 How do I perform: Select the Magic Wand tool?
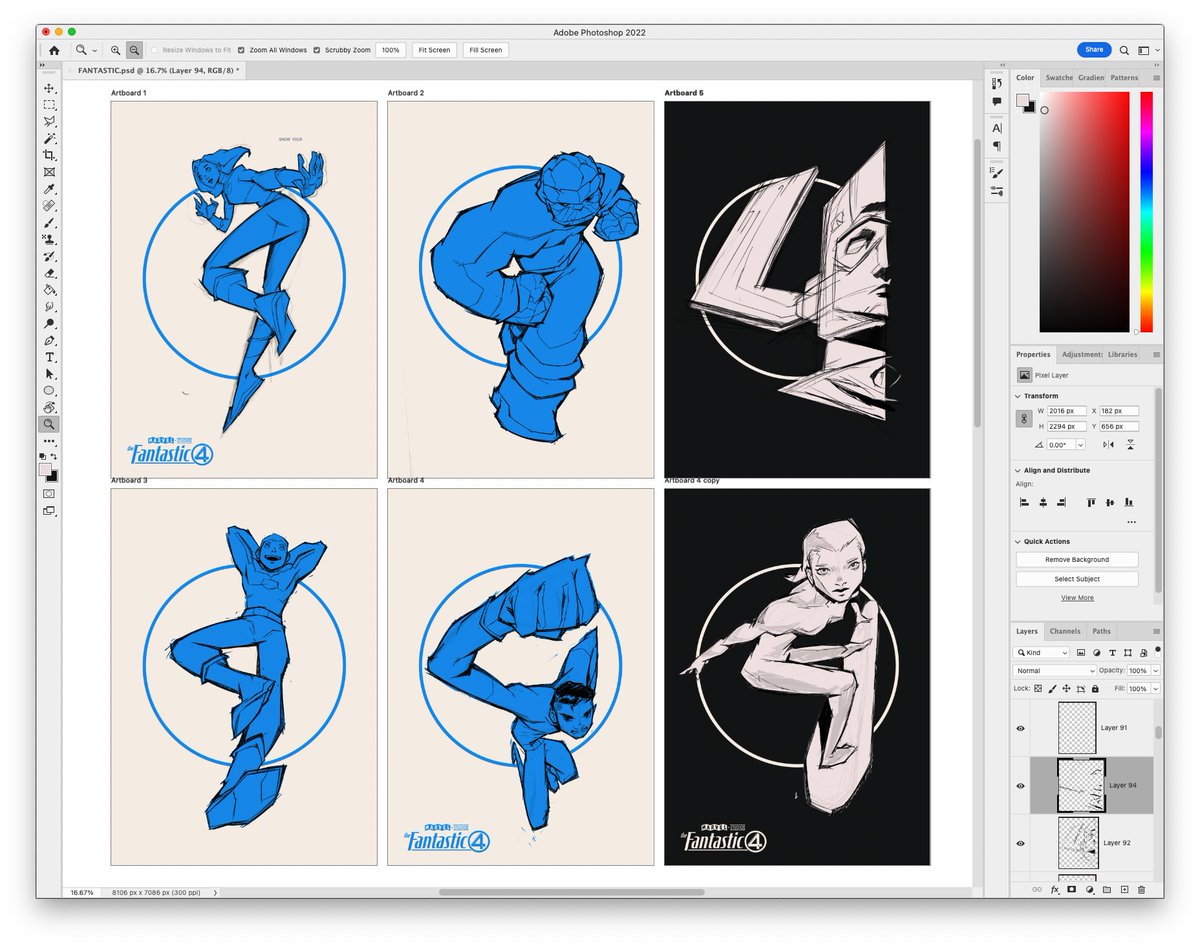49,138
